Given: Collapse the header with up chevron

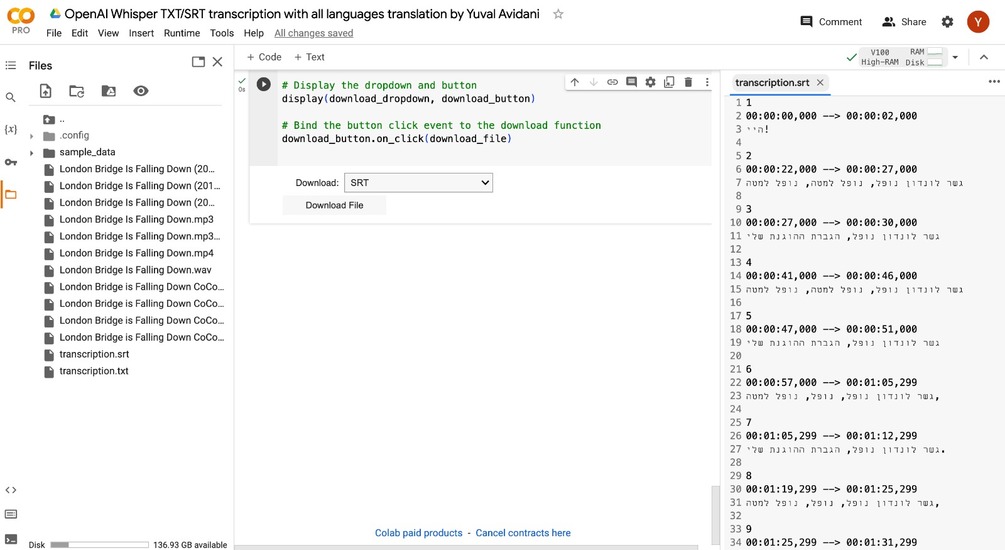Looking at the screenshot, I should click(984, 57).
